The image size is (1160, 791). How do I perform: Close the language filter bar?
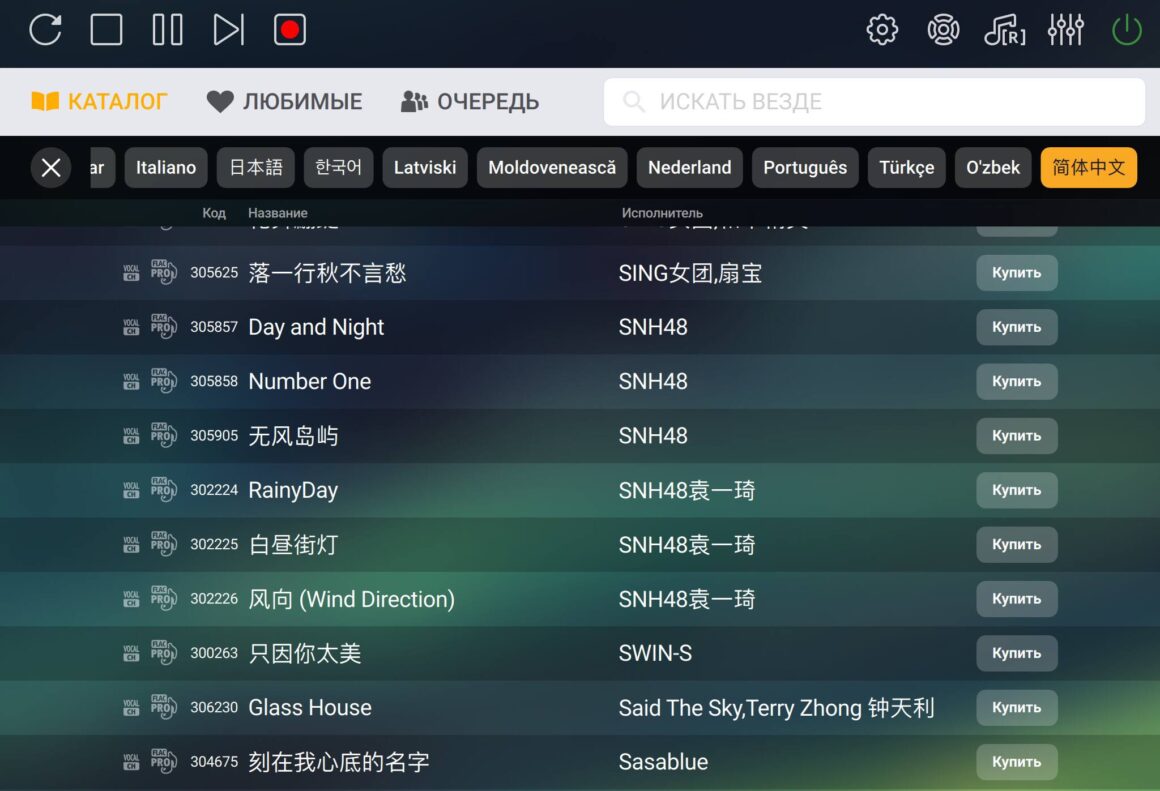[x=51, y=168]
